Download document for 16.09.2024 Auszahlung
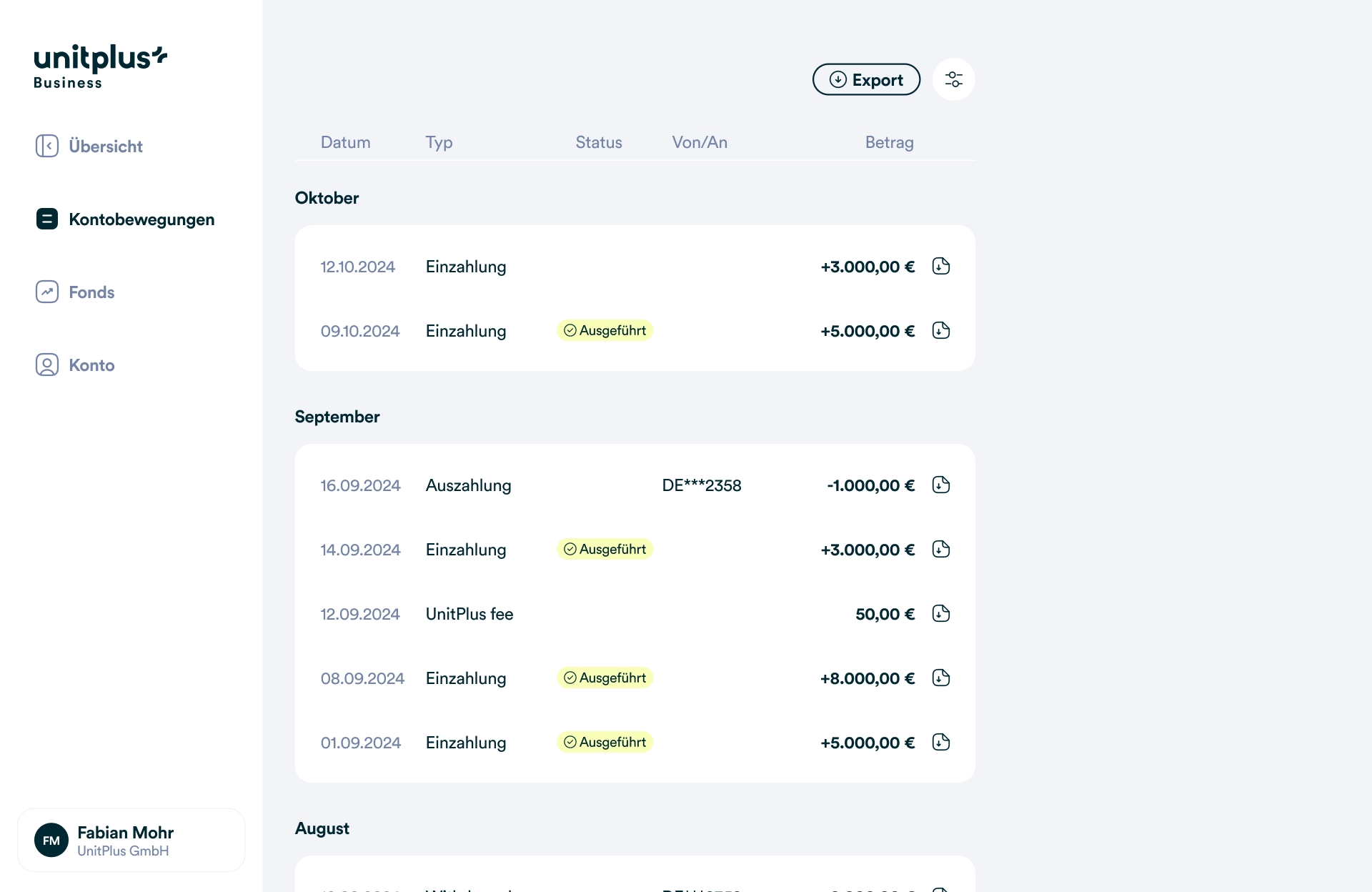Image resolution: width=1372 pixels, height=892 pixels. point(940,485)
